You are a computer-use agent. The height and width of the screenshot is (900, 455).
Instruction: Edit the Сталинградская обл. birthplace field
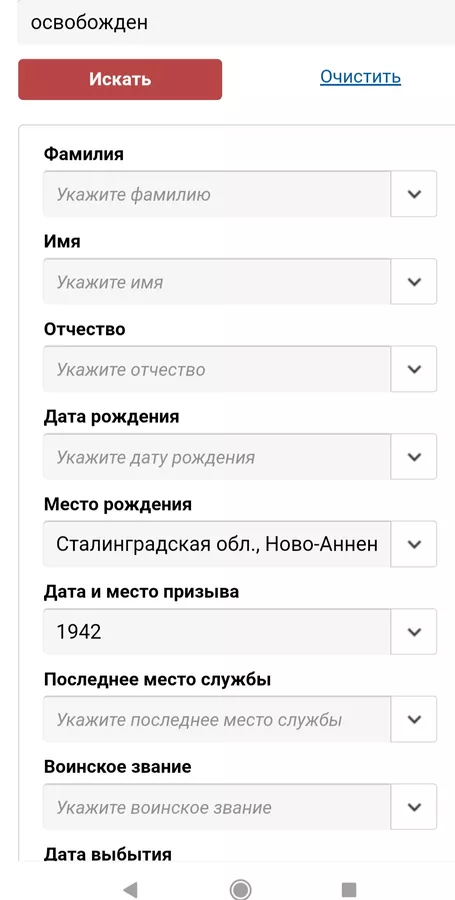pyautogui.click(x=217, y=544)
